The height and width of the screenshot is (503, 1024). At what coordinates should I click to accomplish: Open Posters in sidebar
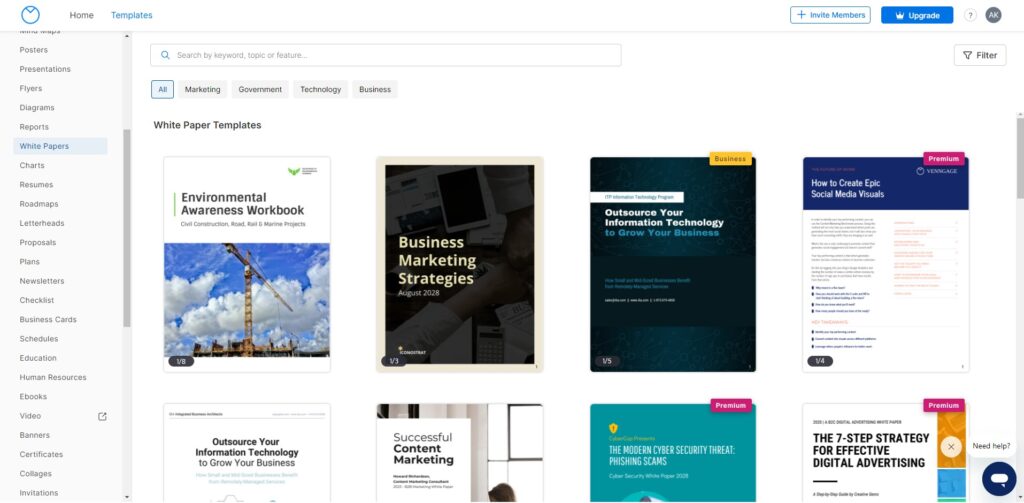(x=33, y=50)
